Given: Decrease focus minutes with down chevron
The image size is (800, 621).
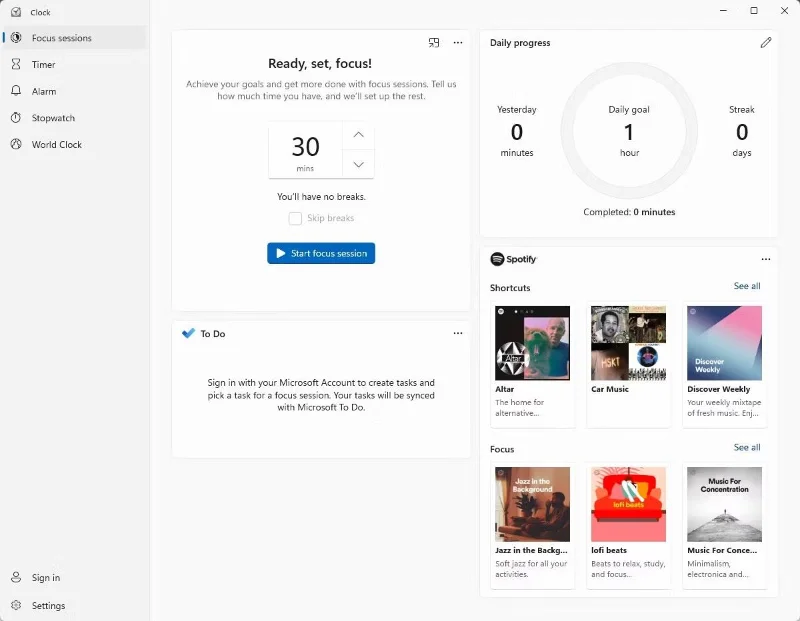Looking at the screenshot, I should pos(358,164).
